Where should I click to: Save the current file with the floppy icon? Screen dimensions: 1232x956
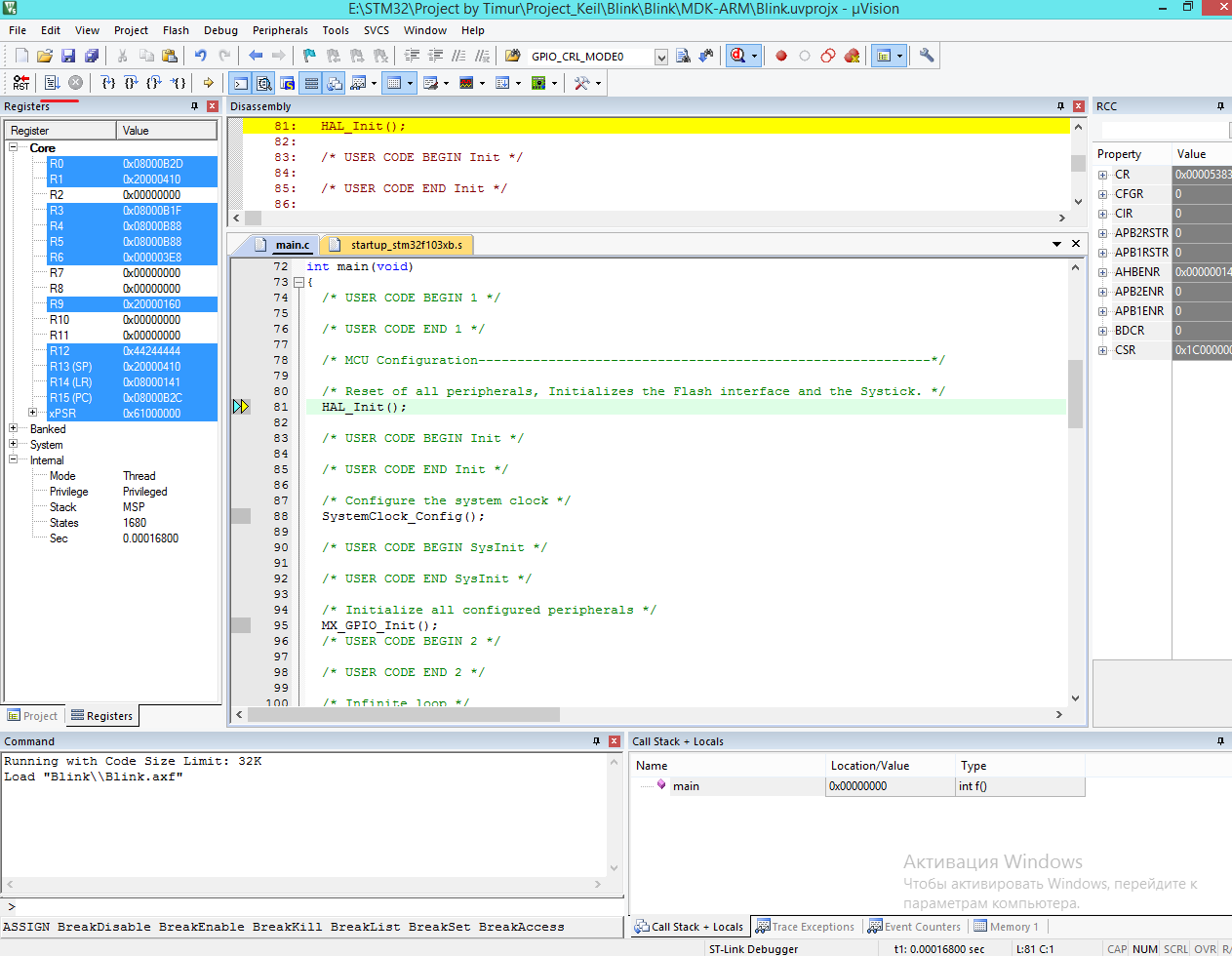(x=68, y=56)
